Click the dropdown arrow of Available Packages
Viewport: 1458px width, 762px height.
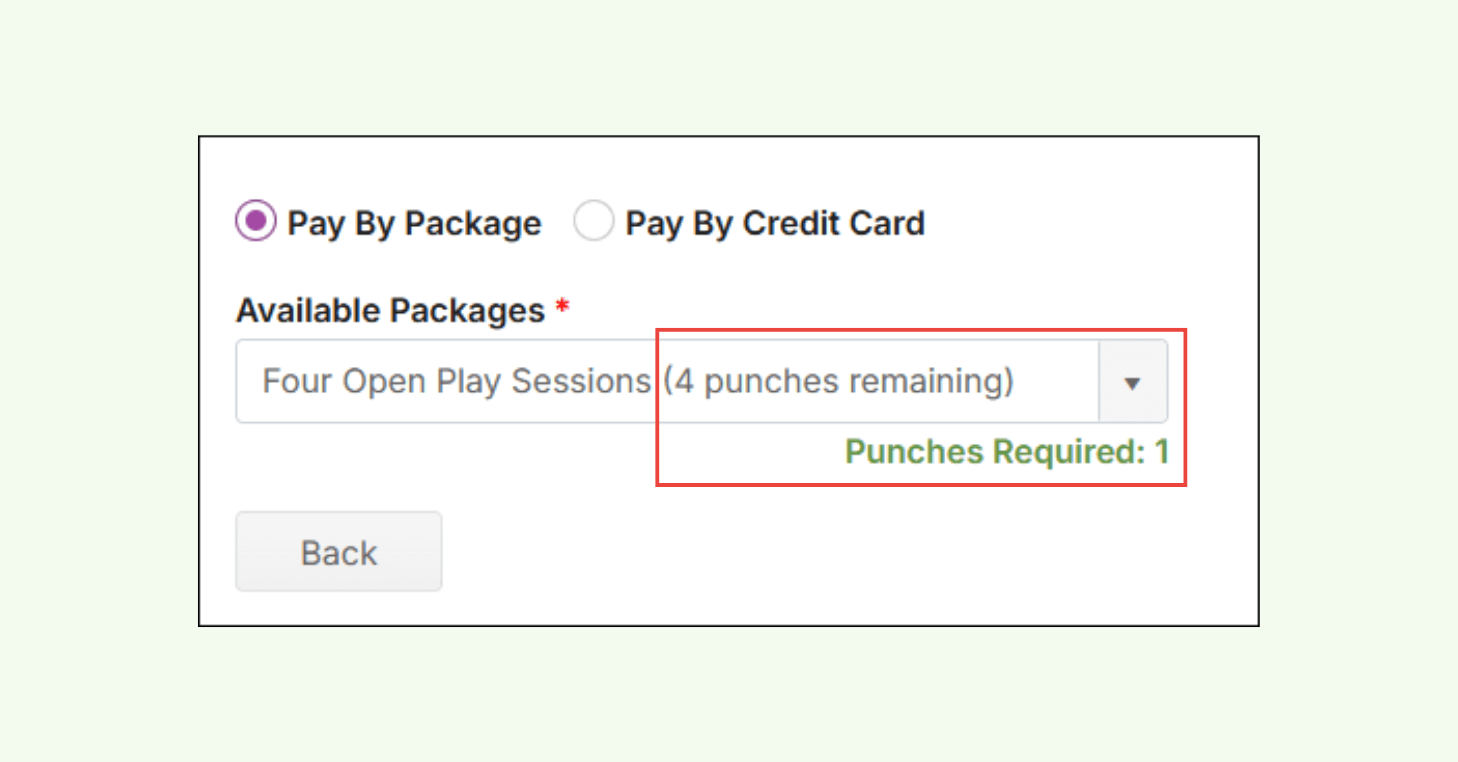pos(1132,382)
